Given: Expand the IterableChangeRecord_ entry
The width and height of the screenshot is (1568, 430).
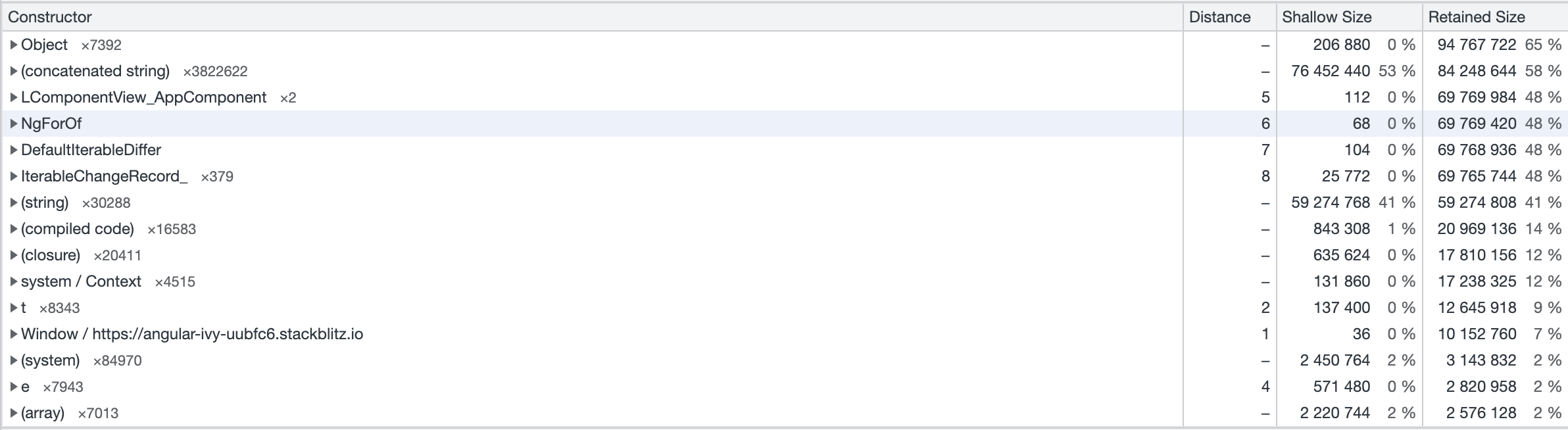Looking at the screenshot, I should [x=14, y=176].
